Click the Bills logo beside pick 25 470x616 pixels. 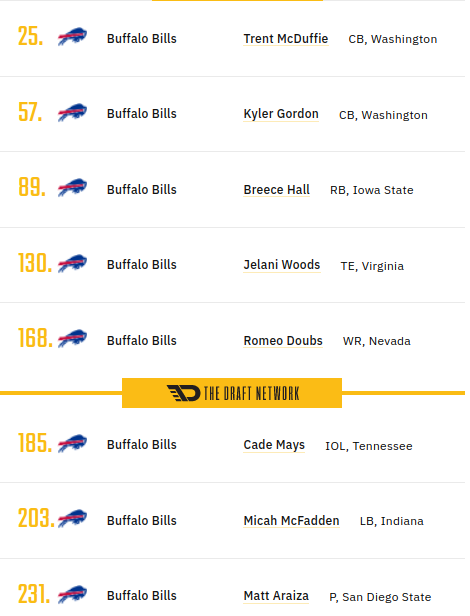tap(73, 37)
